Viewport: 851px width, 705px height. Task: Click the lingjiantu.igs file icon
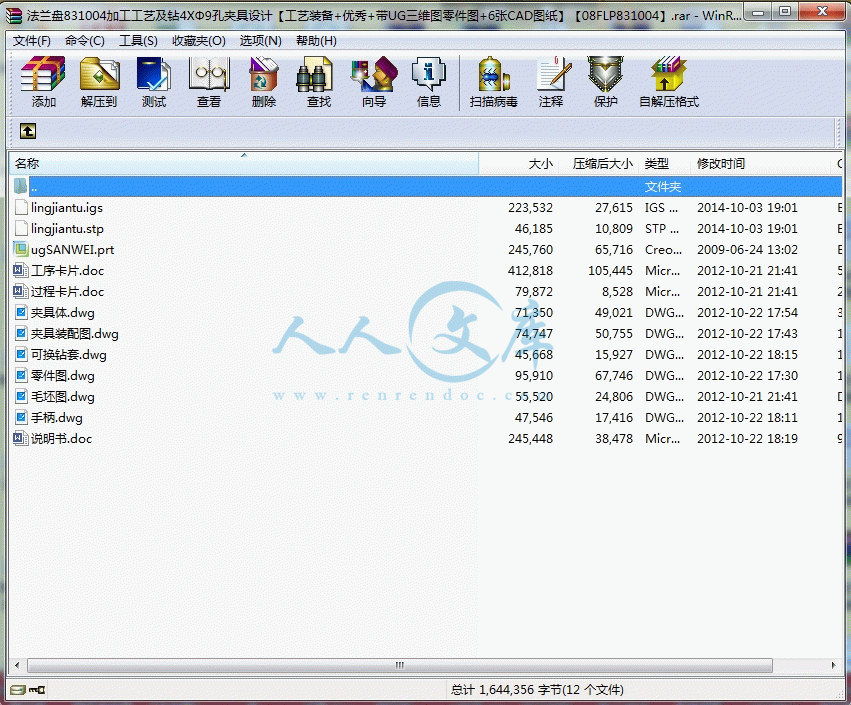point(21,207)
